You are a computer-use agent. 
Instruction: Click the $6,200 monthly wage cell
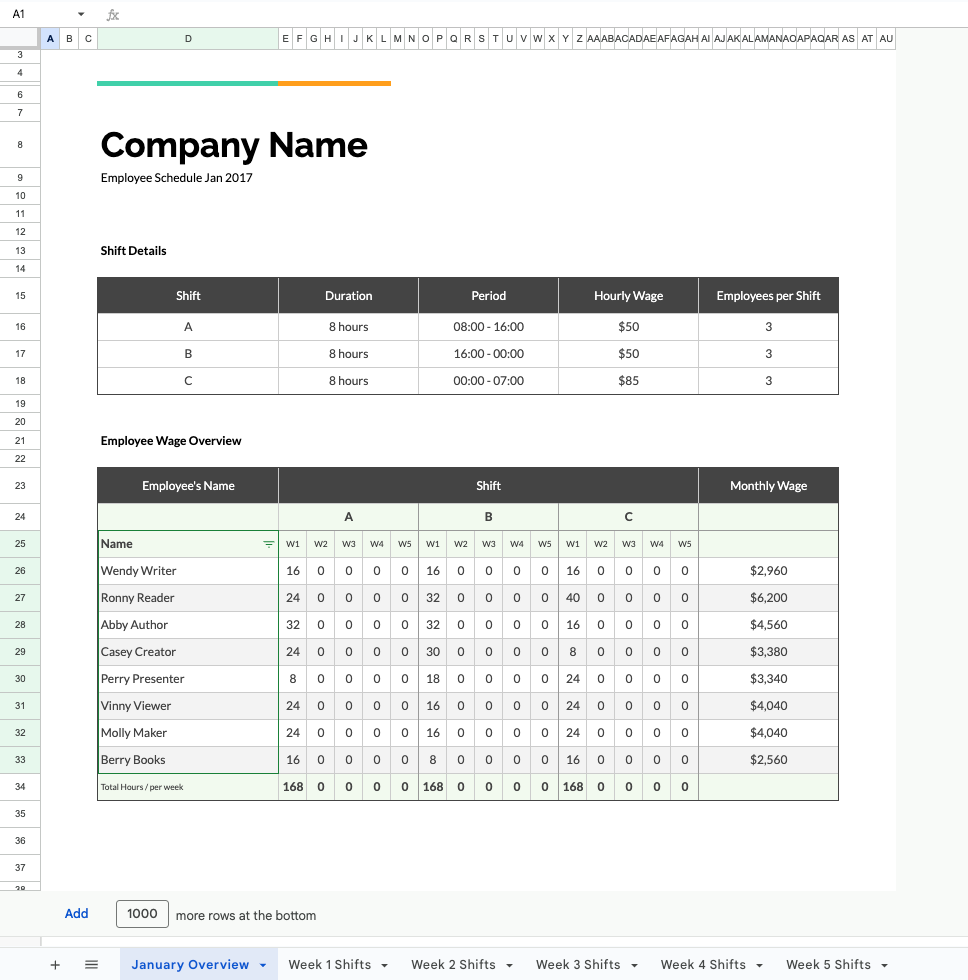click(768, 598)
